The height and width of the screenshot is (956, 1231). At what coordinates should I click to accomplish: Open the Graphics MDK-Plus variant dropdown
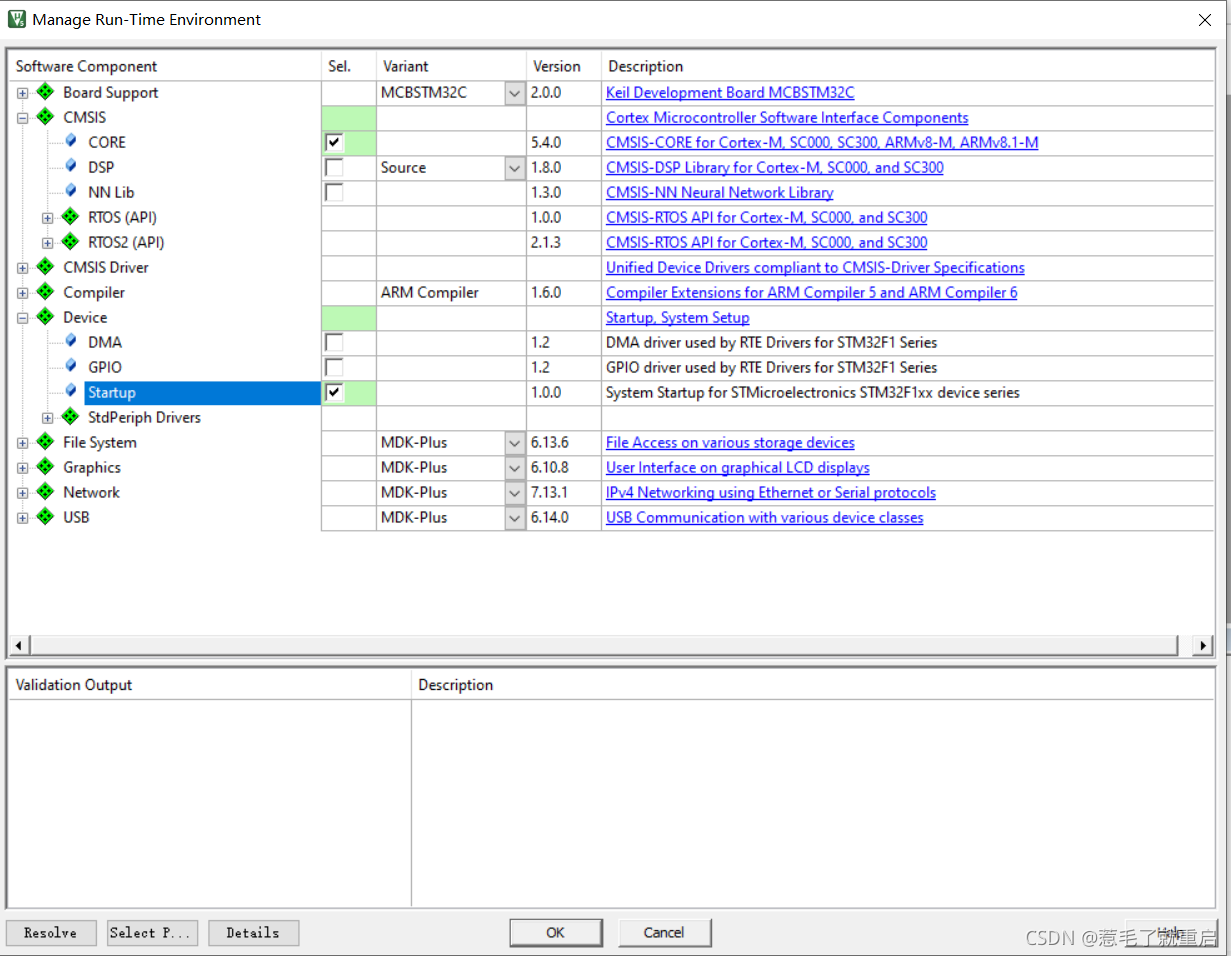click(x=514, y=468)
